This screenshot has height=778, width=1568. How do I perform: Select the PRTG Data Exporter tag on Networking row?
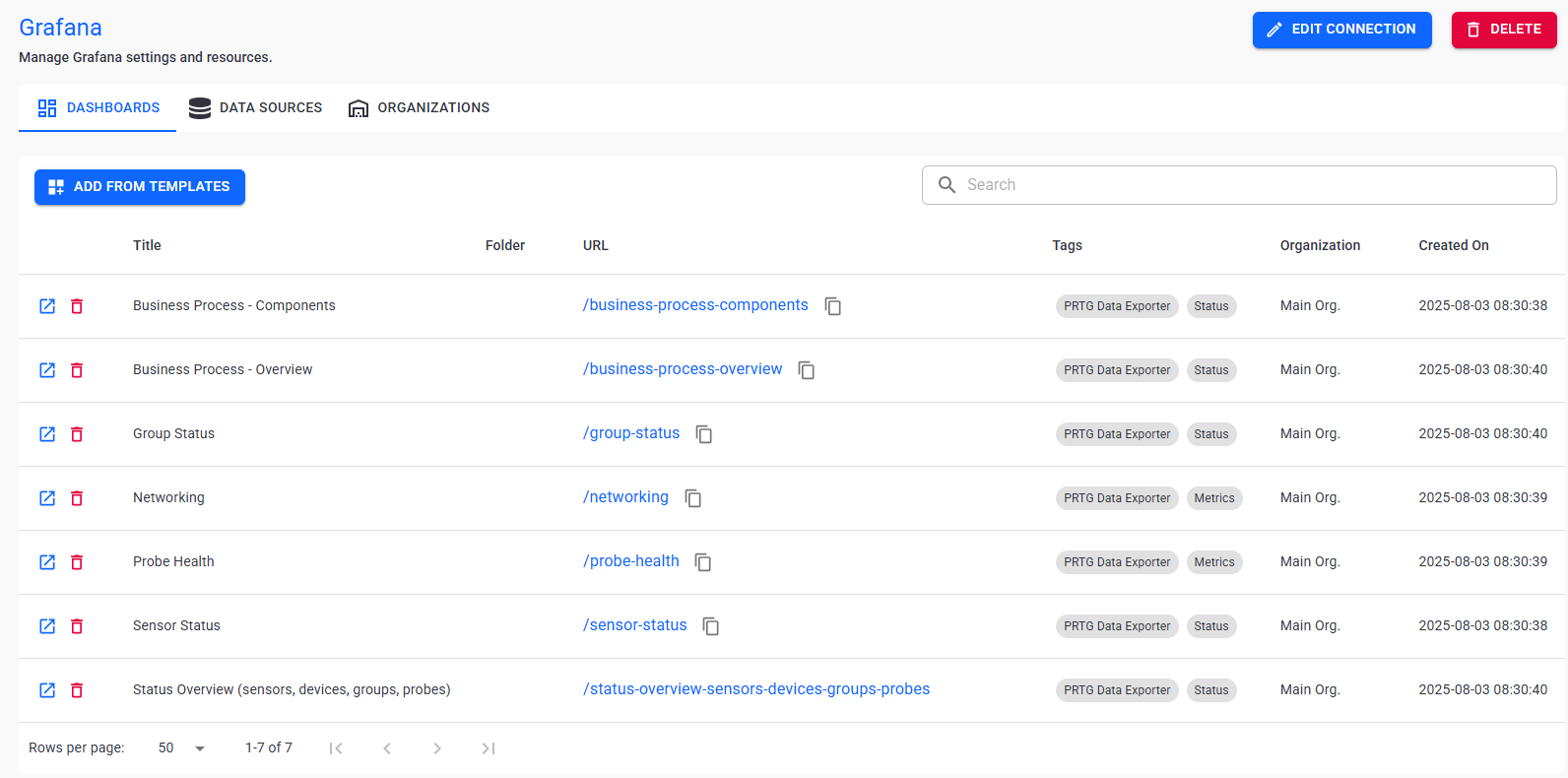point(1117,498)
